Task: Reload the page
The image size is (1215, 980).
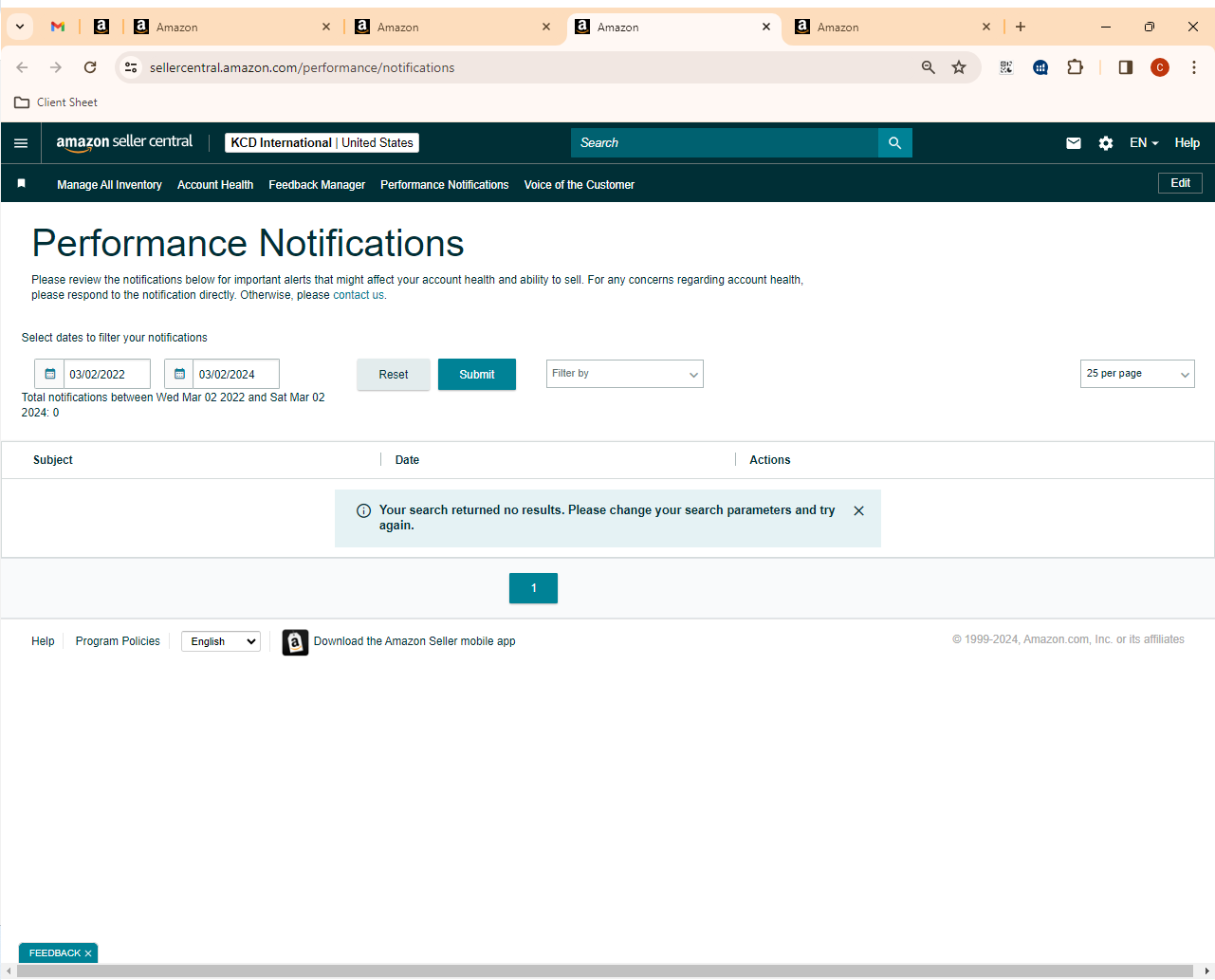Action: (x=90, y=67)
